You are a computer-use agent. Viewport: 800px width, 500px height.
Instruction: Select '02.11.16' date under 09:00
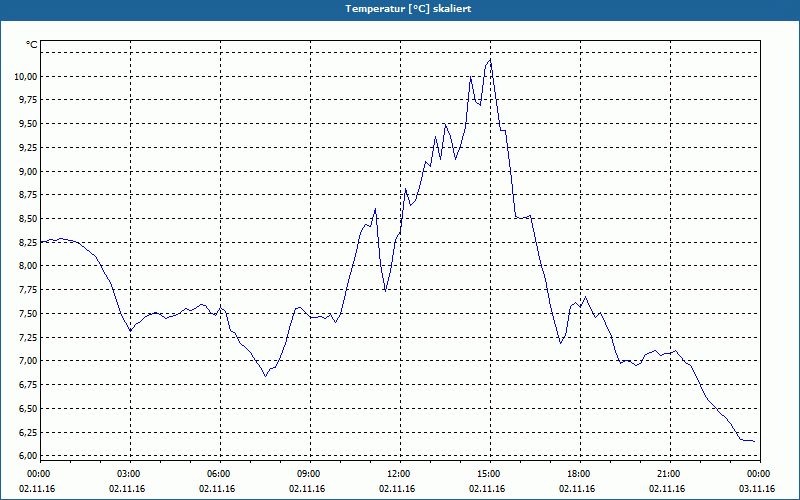(307, 489)
